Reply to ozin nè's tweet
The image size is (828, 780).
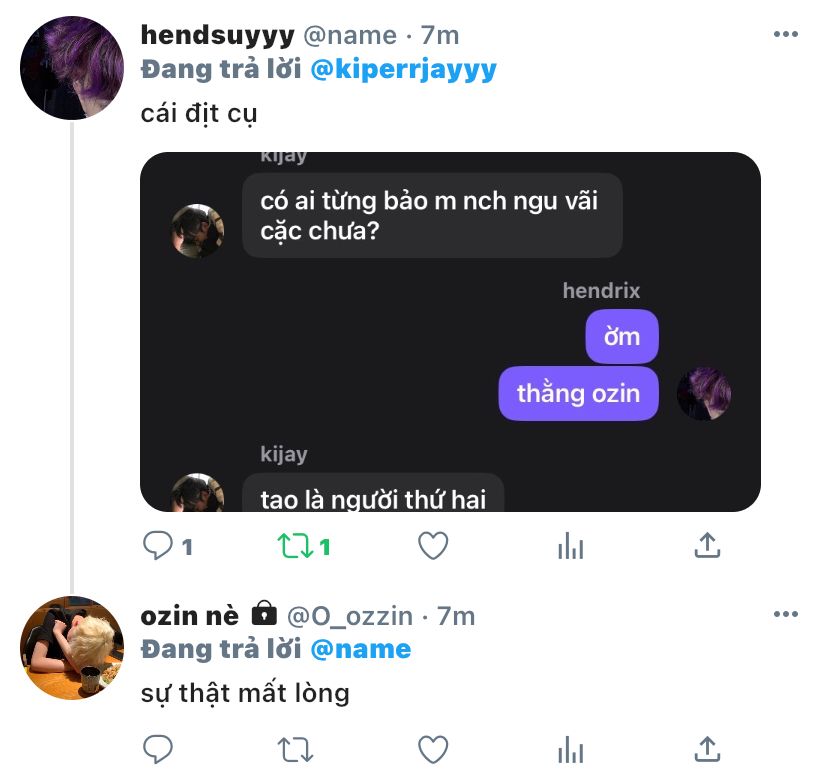(158, 749)
